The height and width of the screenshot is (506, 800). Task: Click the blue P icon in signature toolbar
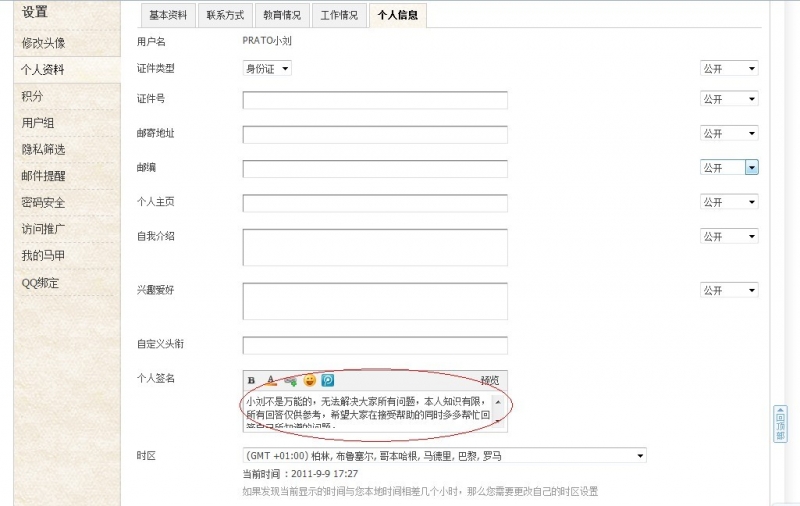coord(327,380)
